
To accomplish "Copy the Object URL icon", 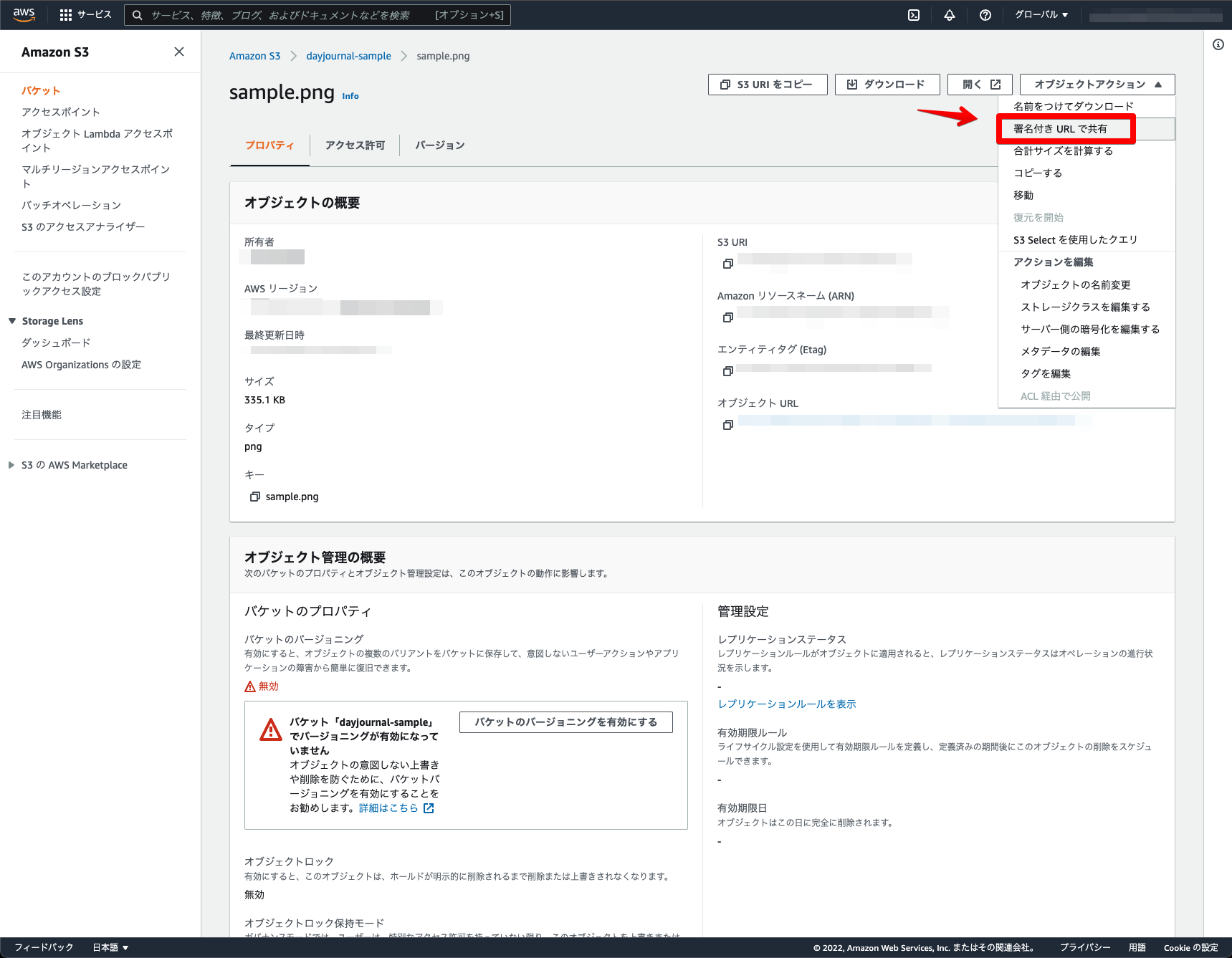I will pyautogui.click(x=728, y=425).
